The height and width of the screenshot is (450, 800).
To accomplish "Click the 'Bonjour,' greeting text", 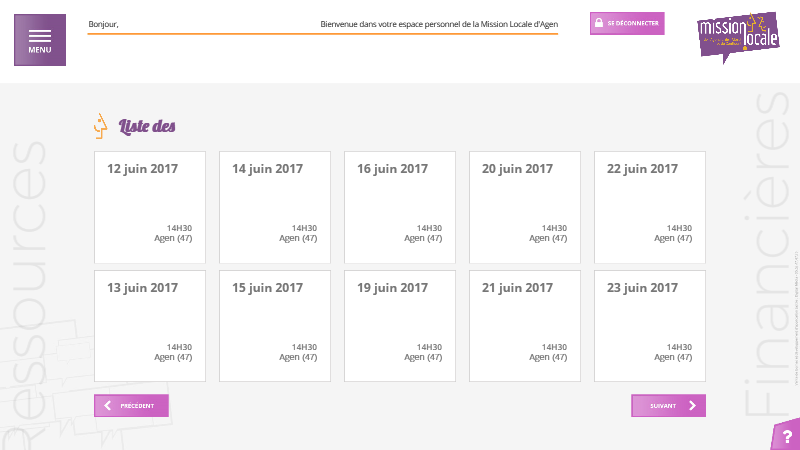I will pyautogui.click(x=103, y=24).
